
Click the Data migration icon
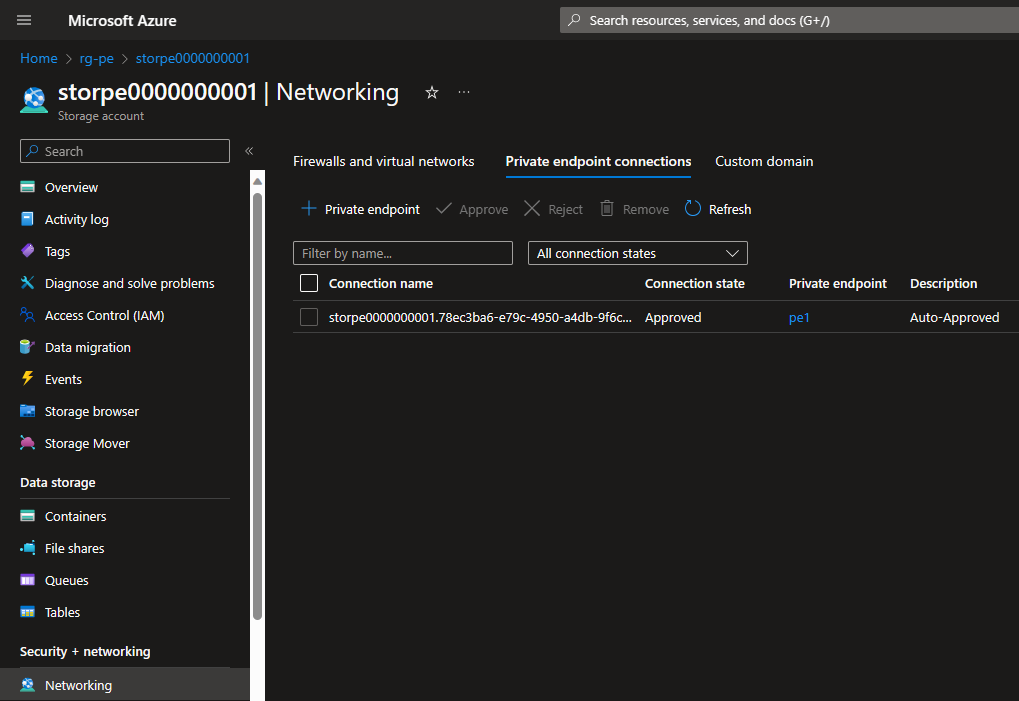pos(27,347)
